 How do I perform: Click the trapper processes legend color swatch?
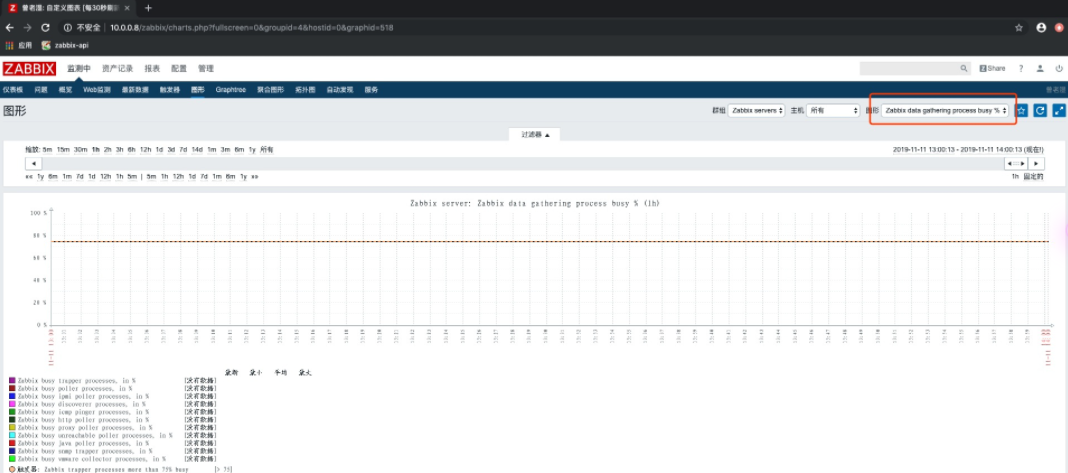pos(12,380)
